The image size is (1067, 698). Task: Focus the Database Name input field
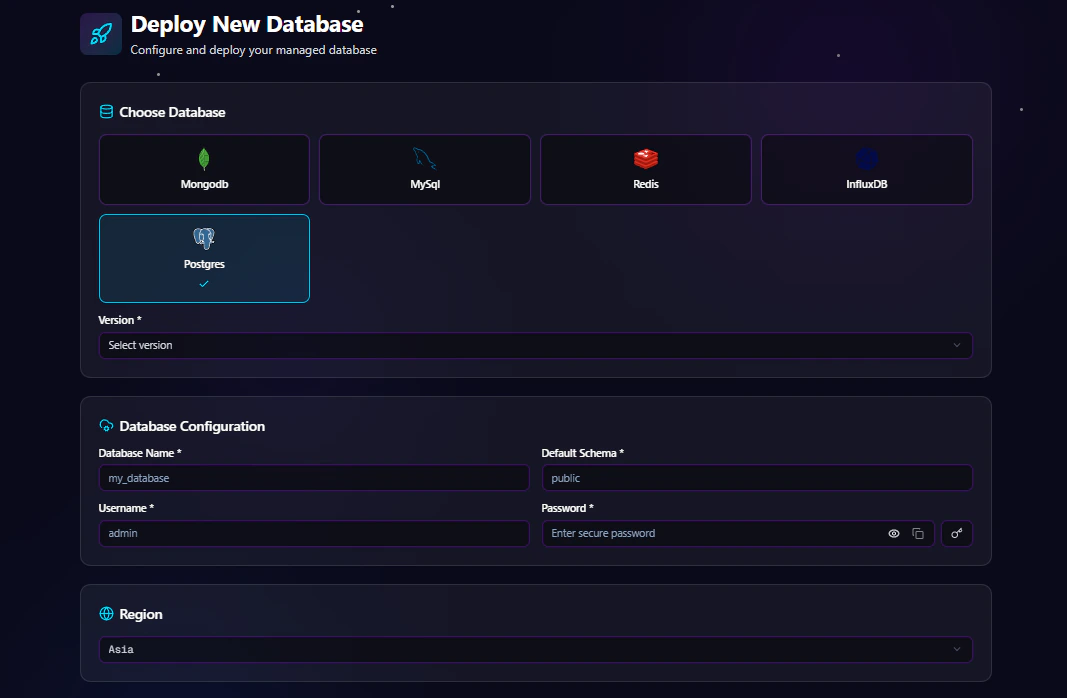[314, 478]
